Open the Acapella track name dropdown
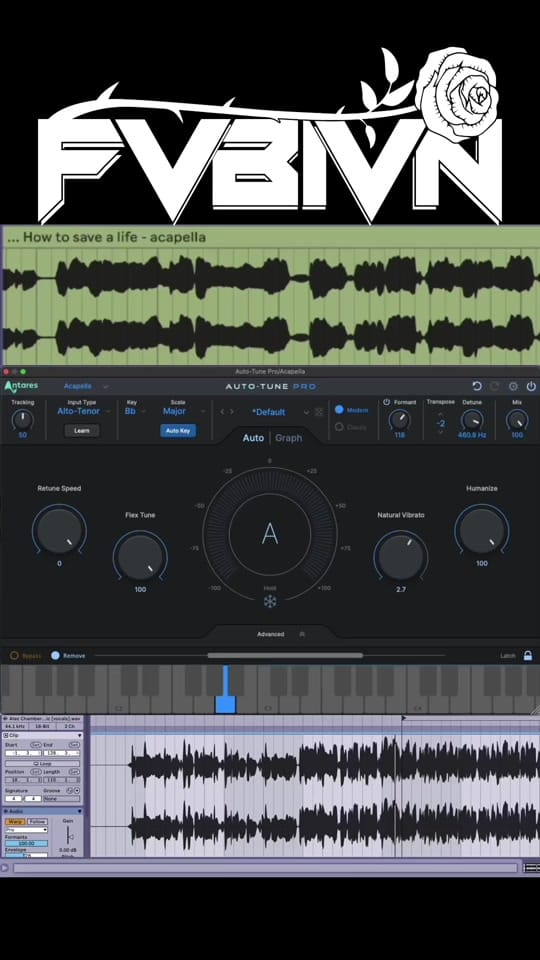The image size is (540, 960). tap(86, 386)
